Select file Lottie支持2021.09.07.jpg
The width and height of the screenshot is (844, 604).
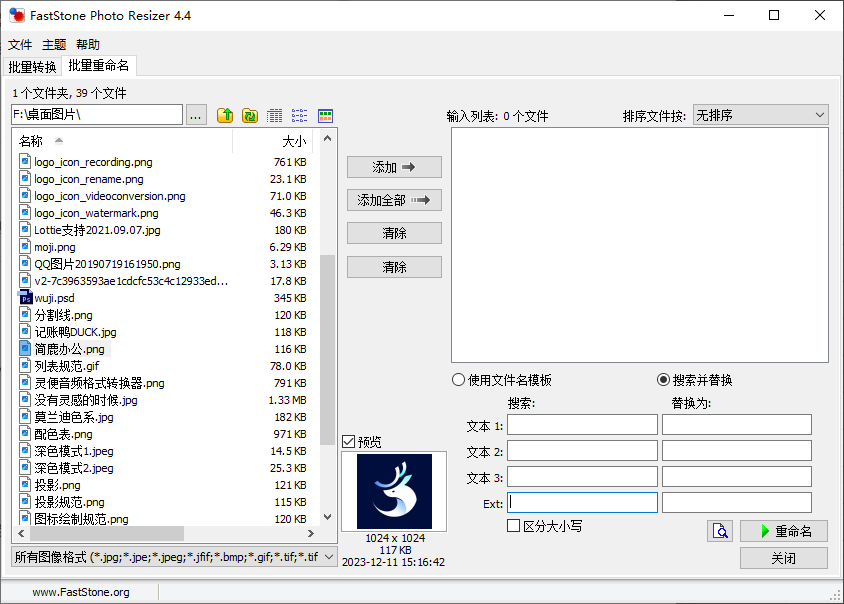[97, 230]
